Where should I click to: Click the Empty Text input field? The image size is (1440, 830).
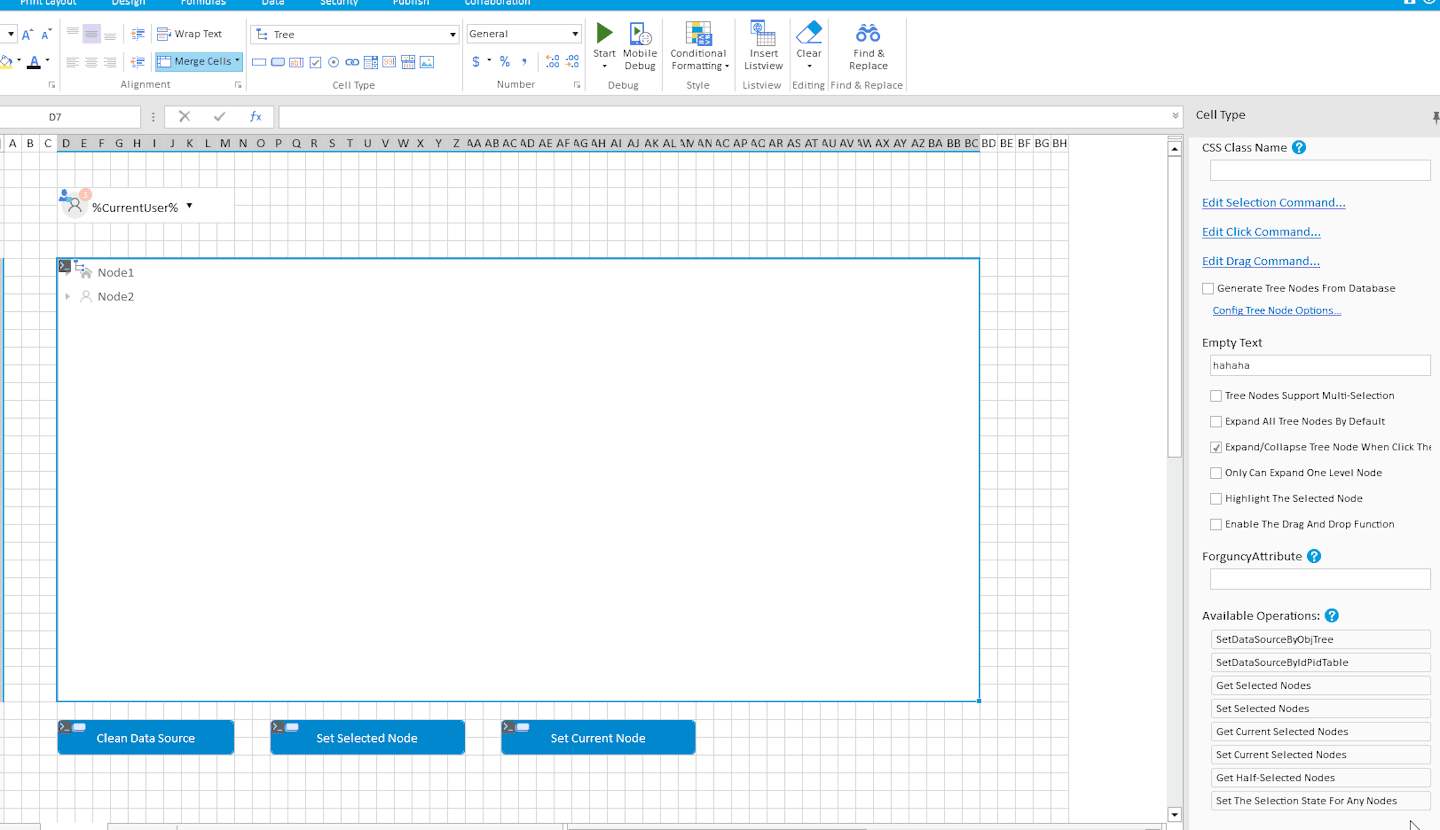point(1320,365)
